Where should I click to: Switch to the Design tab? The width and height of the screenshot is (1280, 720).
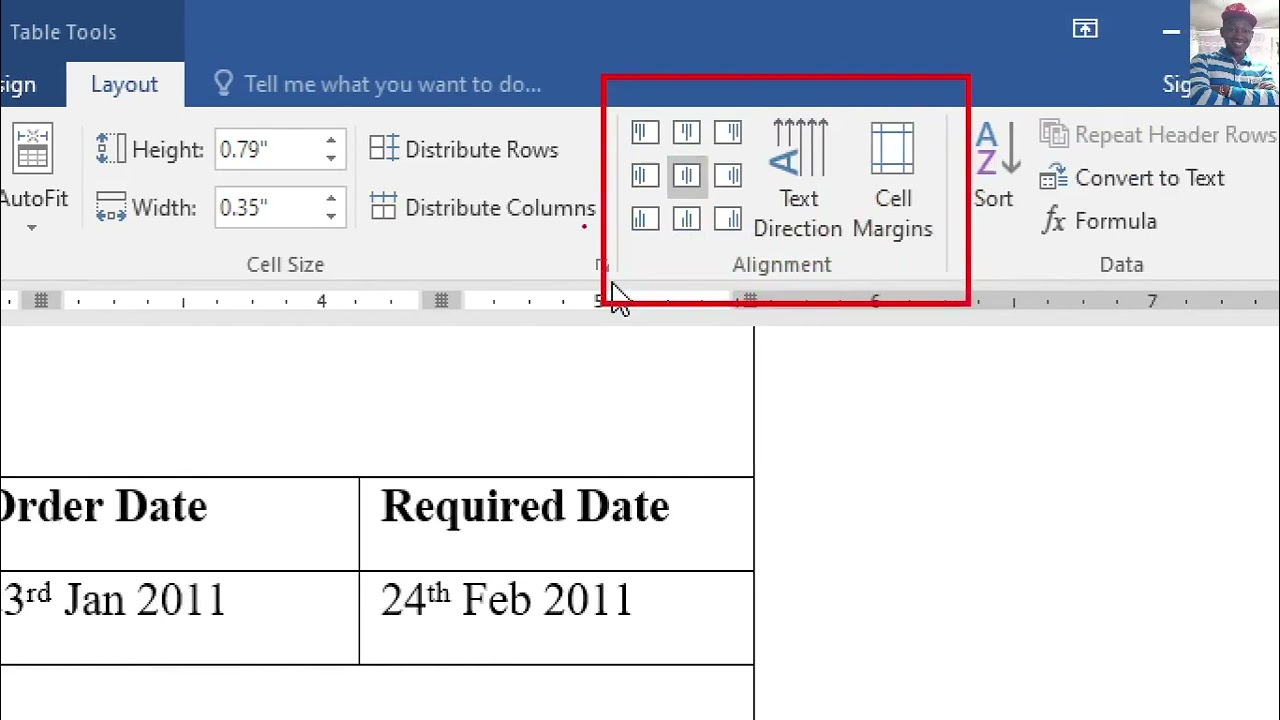18,85
